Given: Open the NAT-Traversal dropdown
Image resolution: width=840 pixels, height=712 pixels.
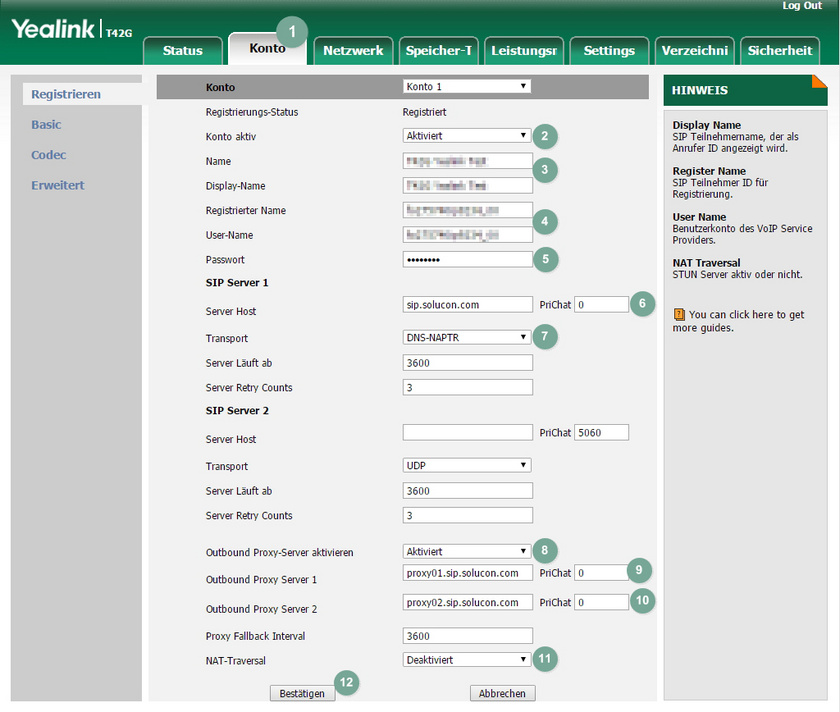Looking at the screenshot, I should coord(466,660).
